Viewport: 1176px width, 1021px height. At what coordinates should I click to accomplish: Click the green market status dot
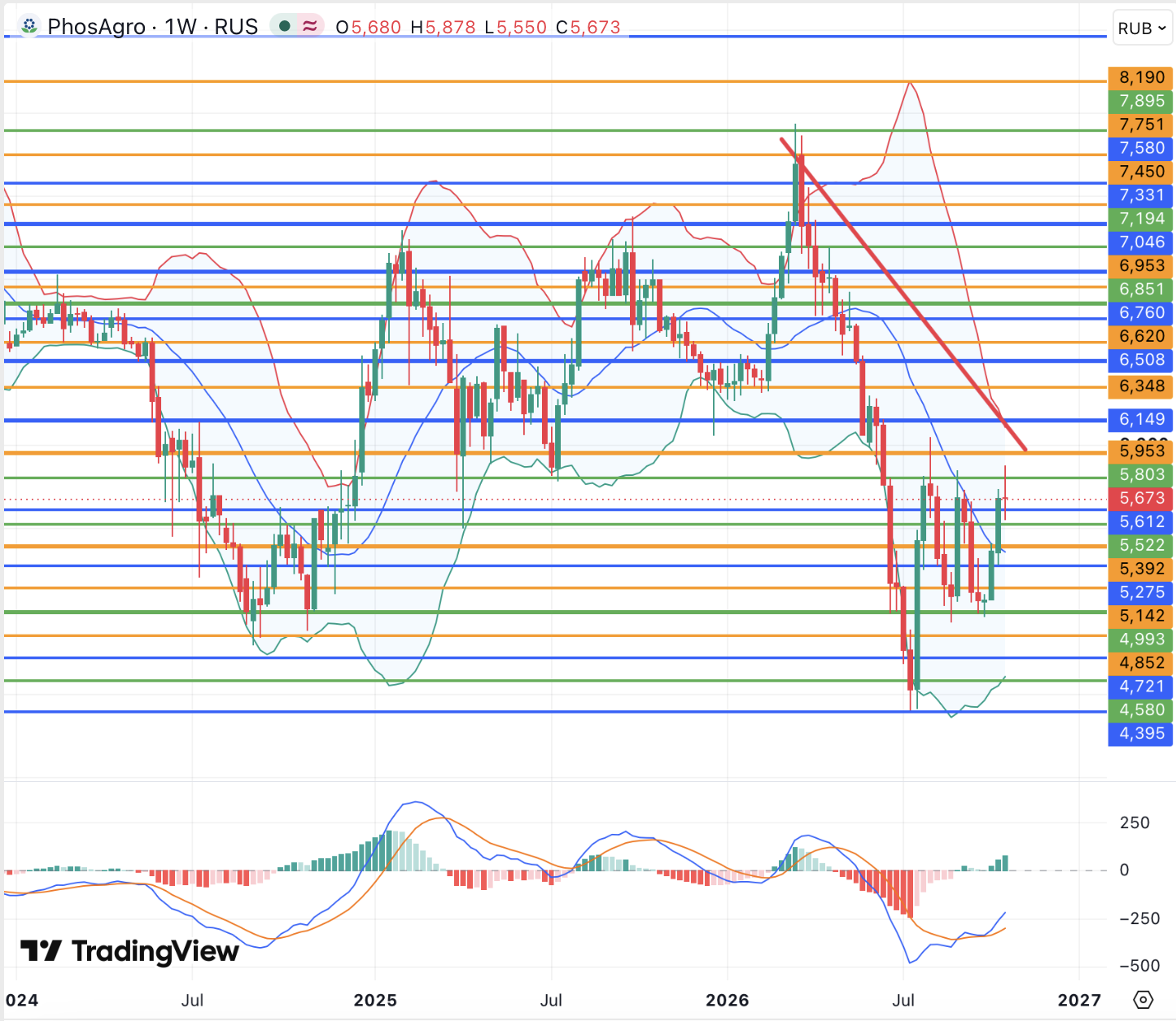click(284, 26)
